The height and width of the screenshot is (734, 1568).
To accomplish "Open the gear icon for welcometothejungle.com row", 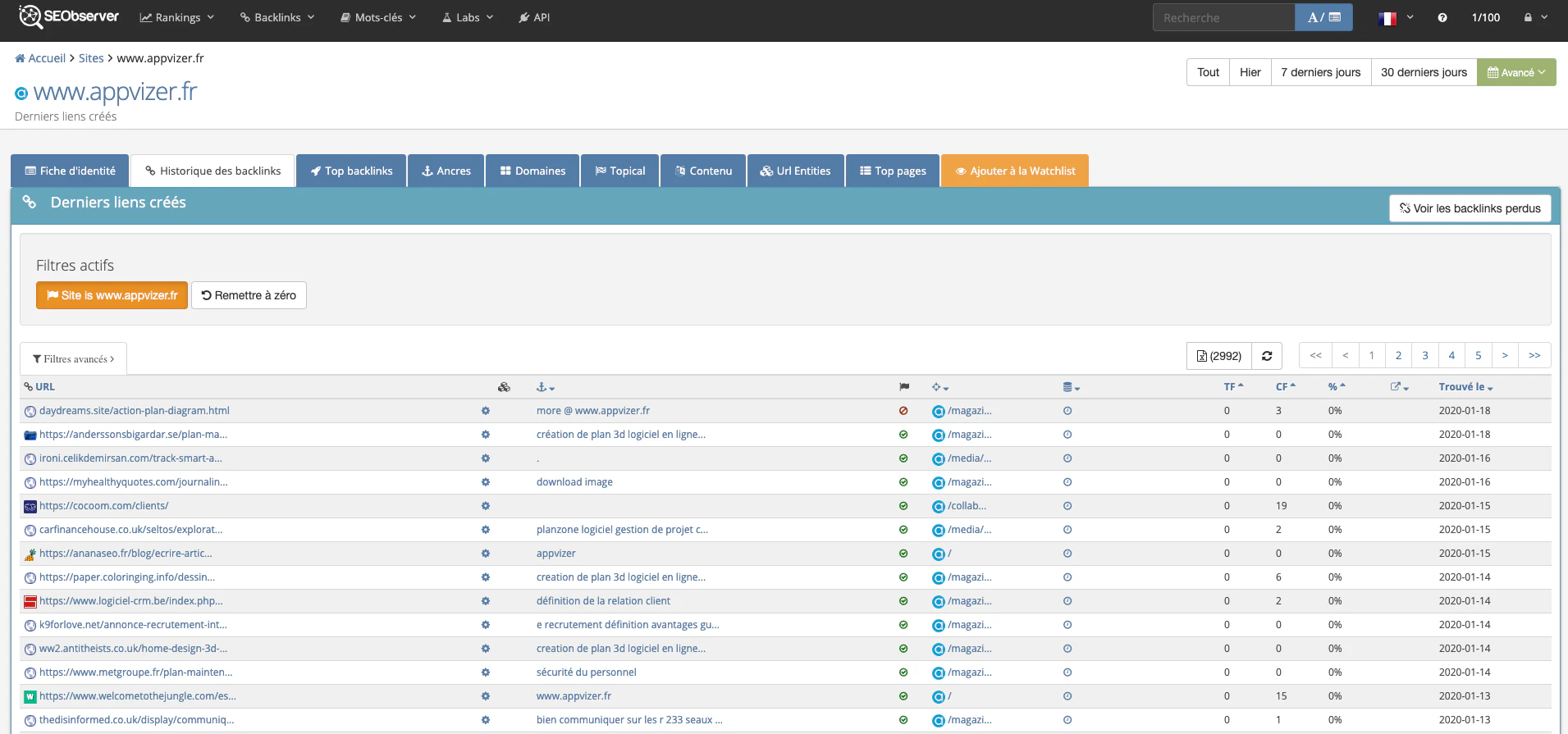I will pyautogui.click(x=486, y=696).
